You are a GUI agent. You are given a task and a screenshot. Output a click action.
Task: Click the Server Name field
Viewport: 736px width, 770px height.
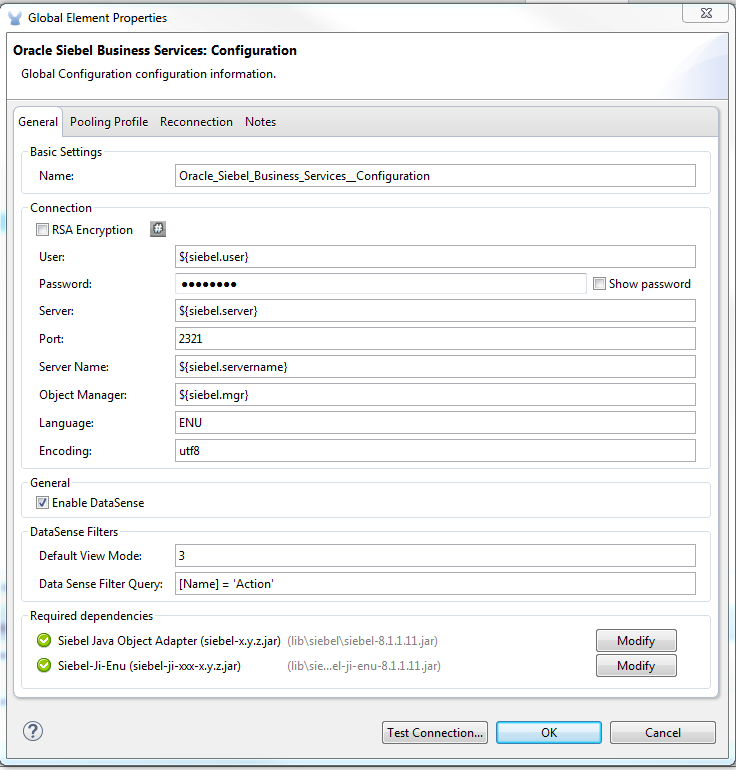pyautogui.click(x=435, y=366)
